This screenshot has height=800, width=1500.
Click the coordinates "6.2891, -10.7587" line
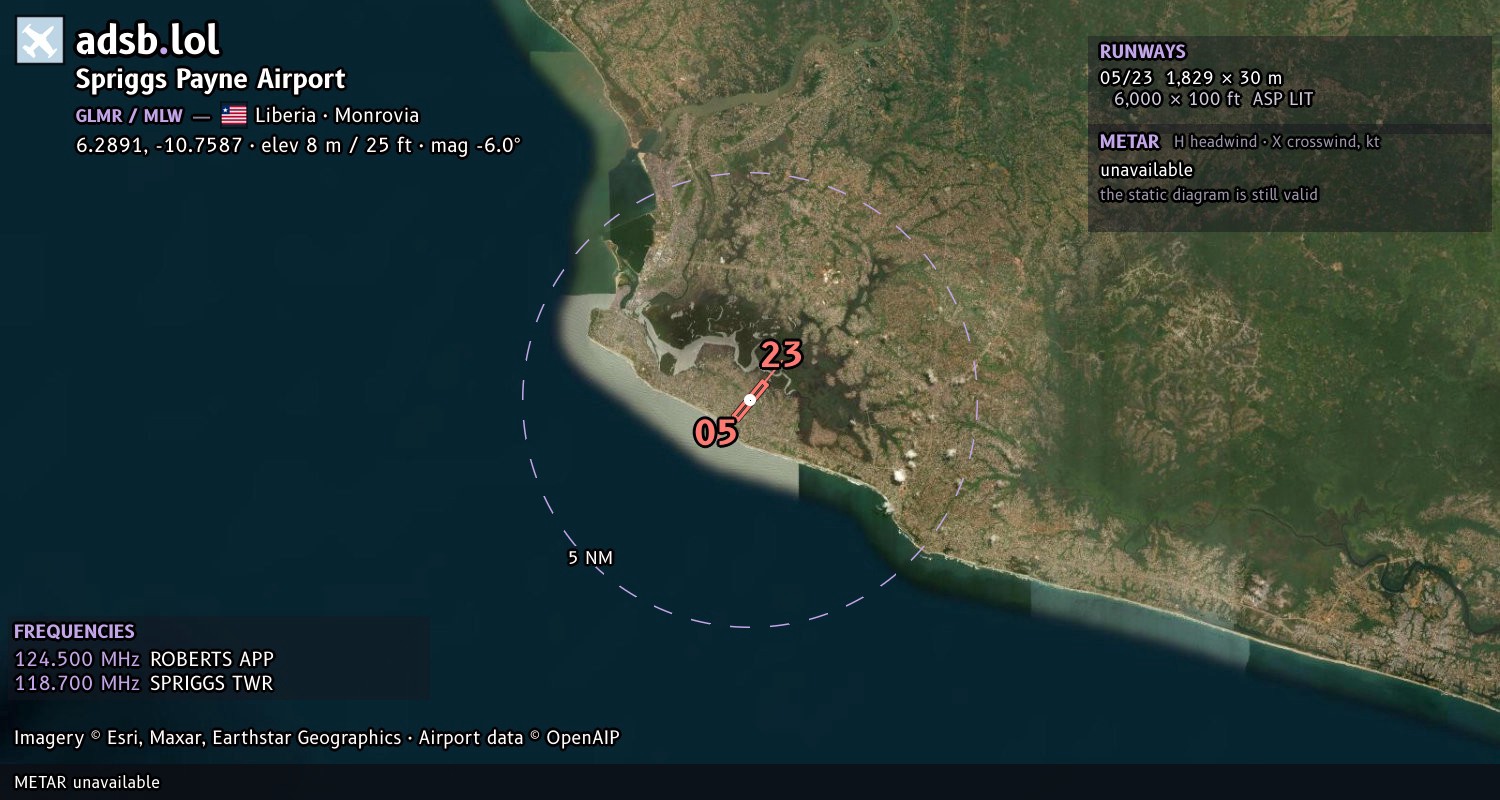[298, 145]
